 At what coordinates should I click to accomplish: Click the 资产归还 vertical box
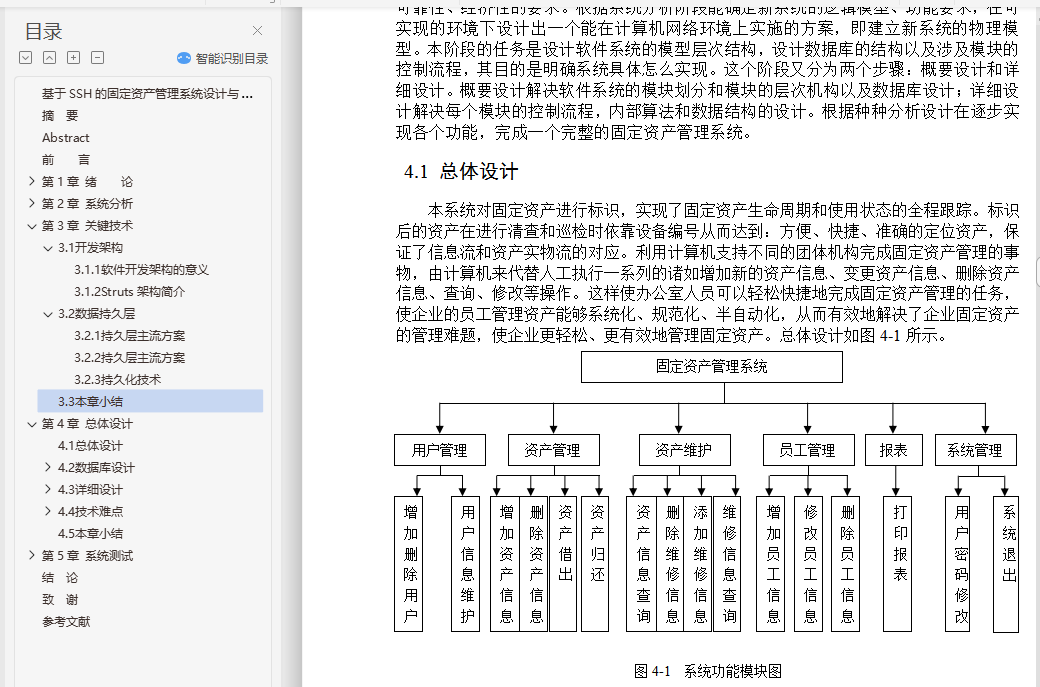pyautogui.click(x=595, y=564)
